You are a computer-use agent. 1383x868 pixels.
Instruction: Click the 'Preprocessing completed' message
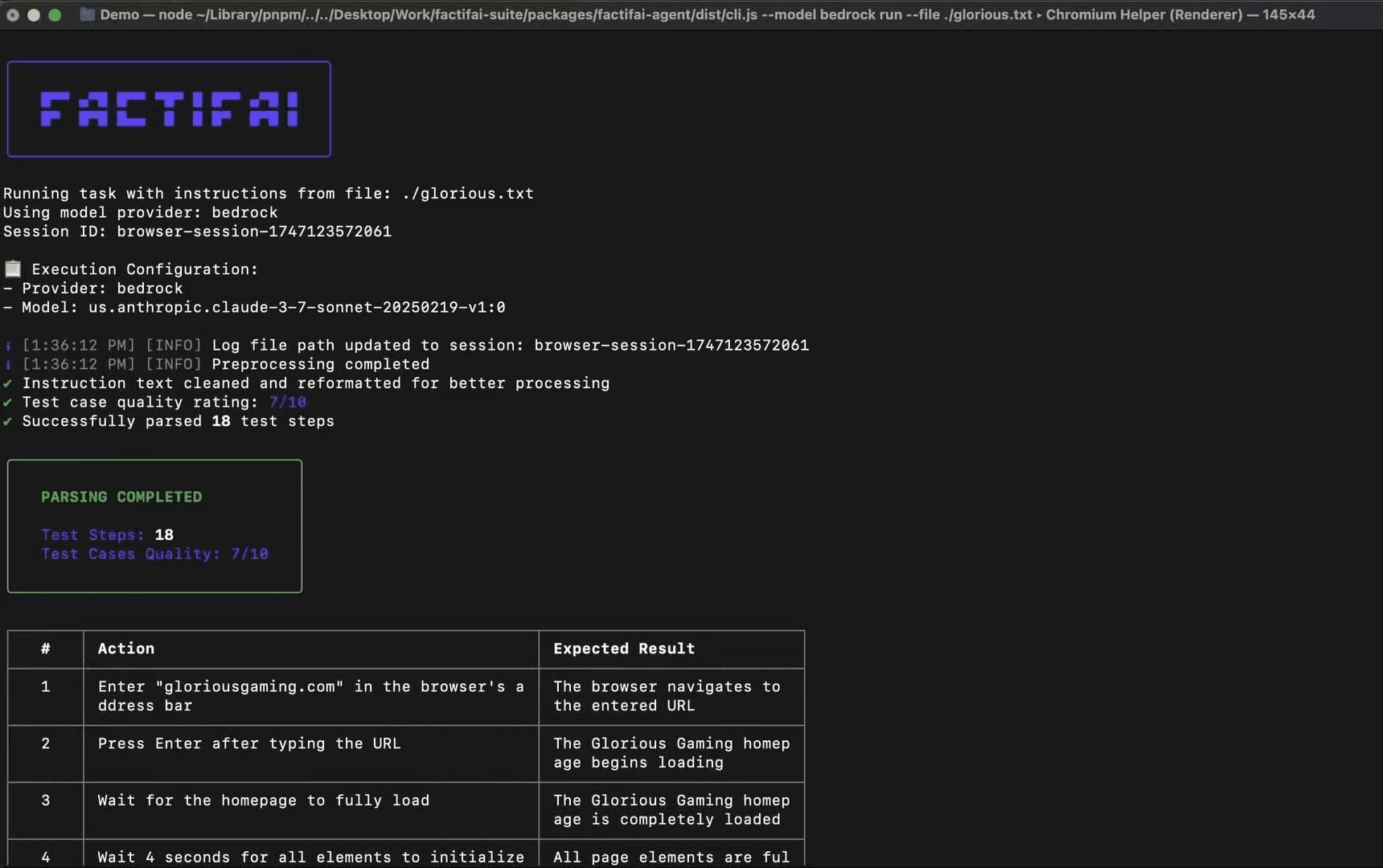click(x=321, y=365)
